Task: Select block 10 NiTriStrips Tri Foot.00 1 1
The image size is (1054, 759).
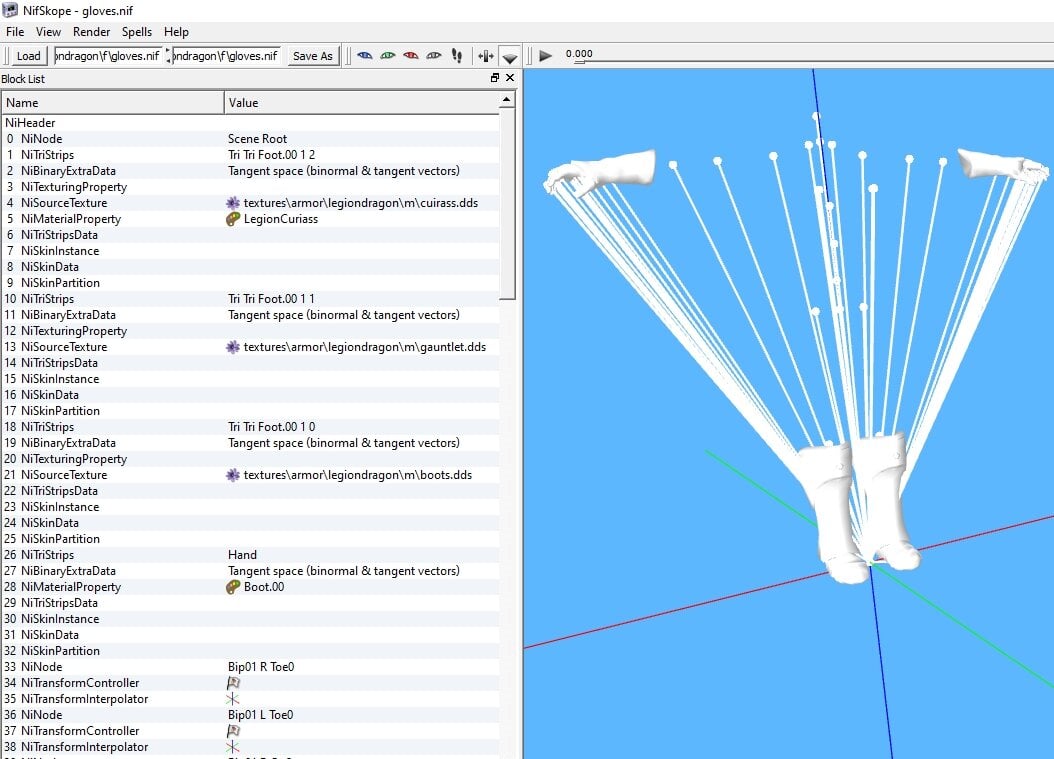Action: tap(251, 299)
